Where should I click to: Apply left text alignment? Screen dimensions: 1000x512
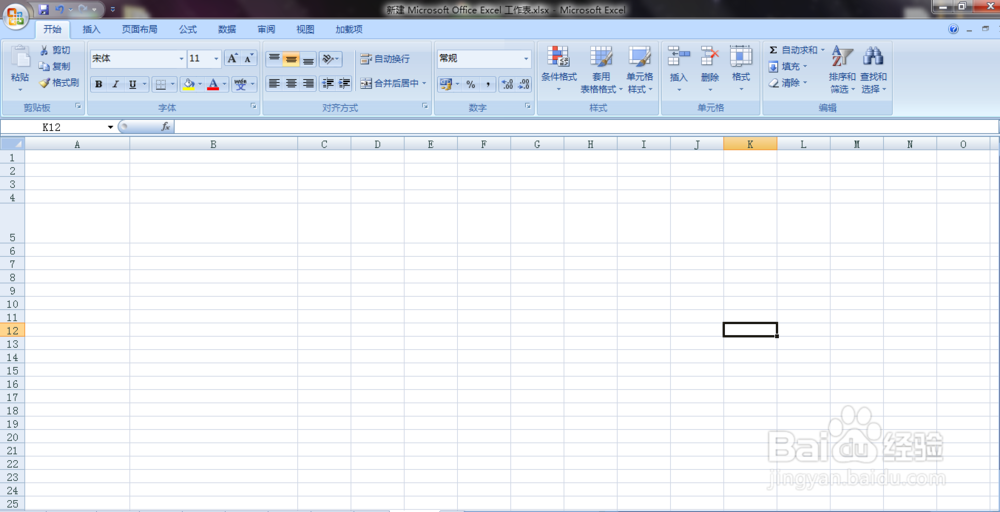point(274,84)
